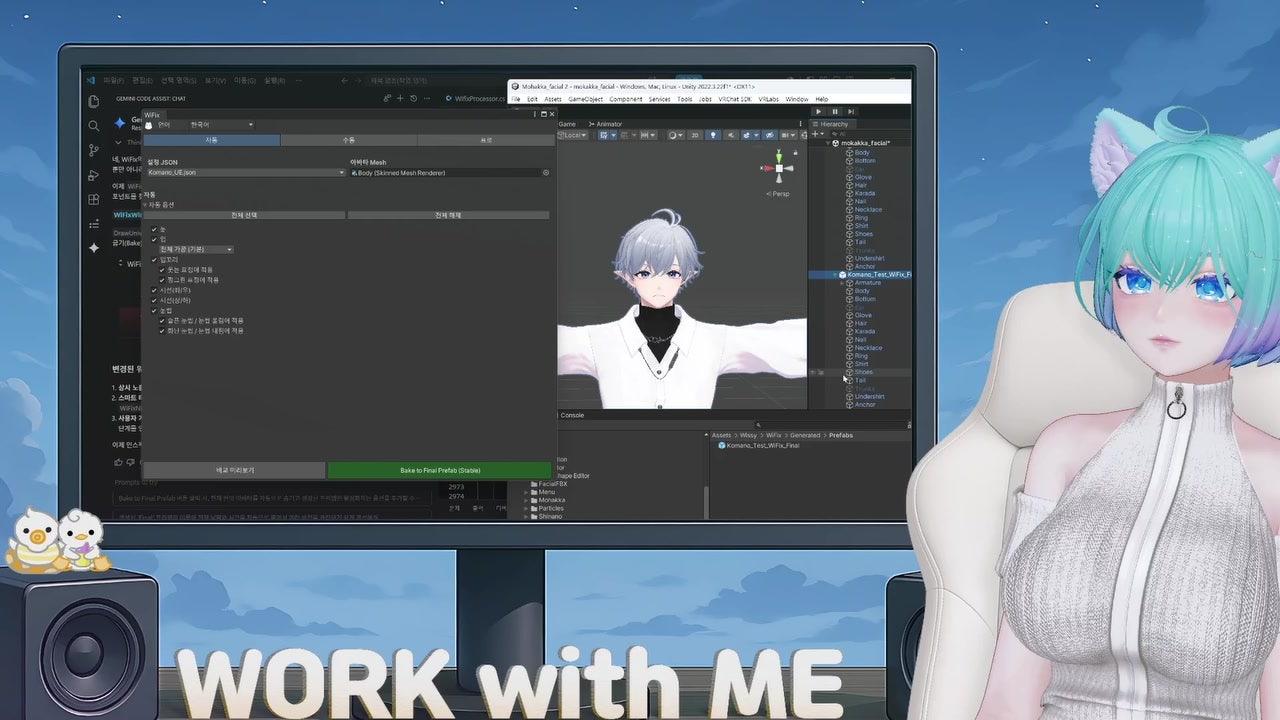Open the Explorer icon in VS Code
Viewport: 1280px width, 720px height.
pos(94,101)
